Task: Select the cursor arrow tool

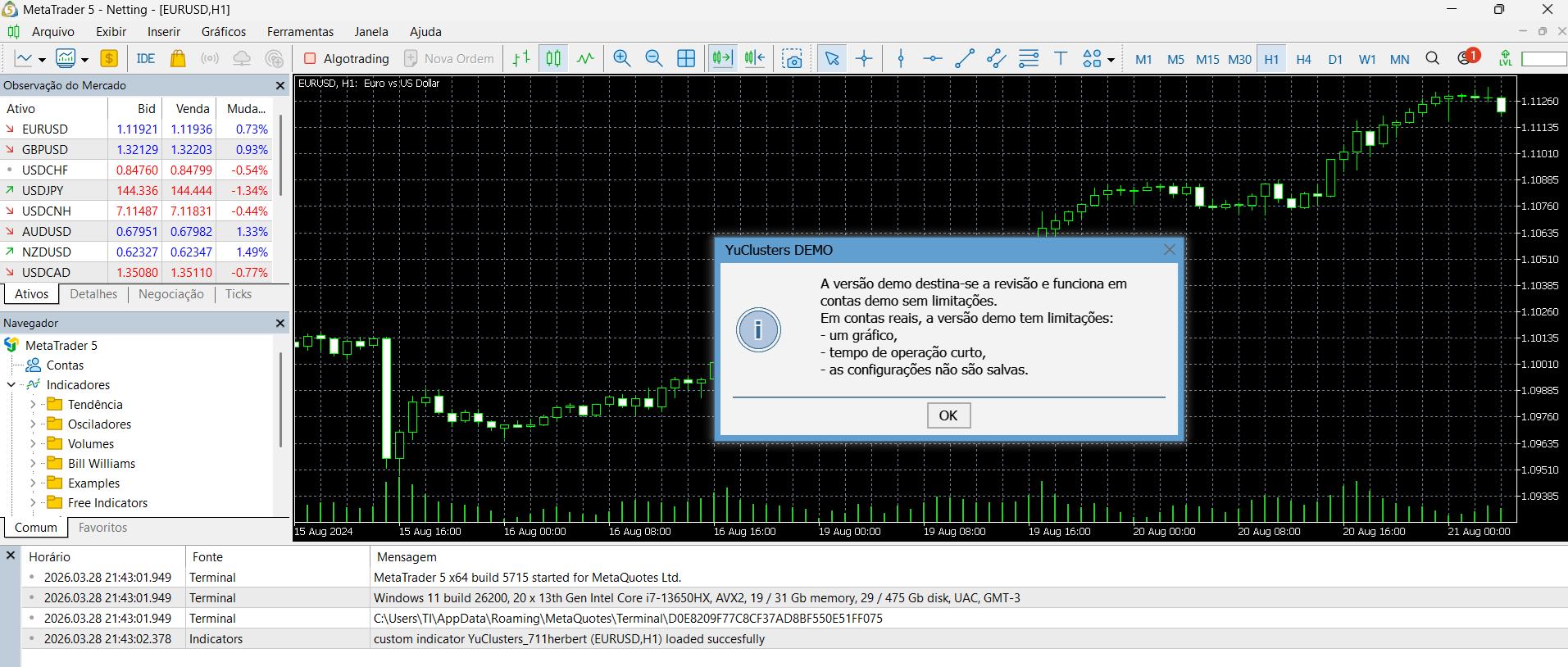Action: pos(832,58)
